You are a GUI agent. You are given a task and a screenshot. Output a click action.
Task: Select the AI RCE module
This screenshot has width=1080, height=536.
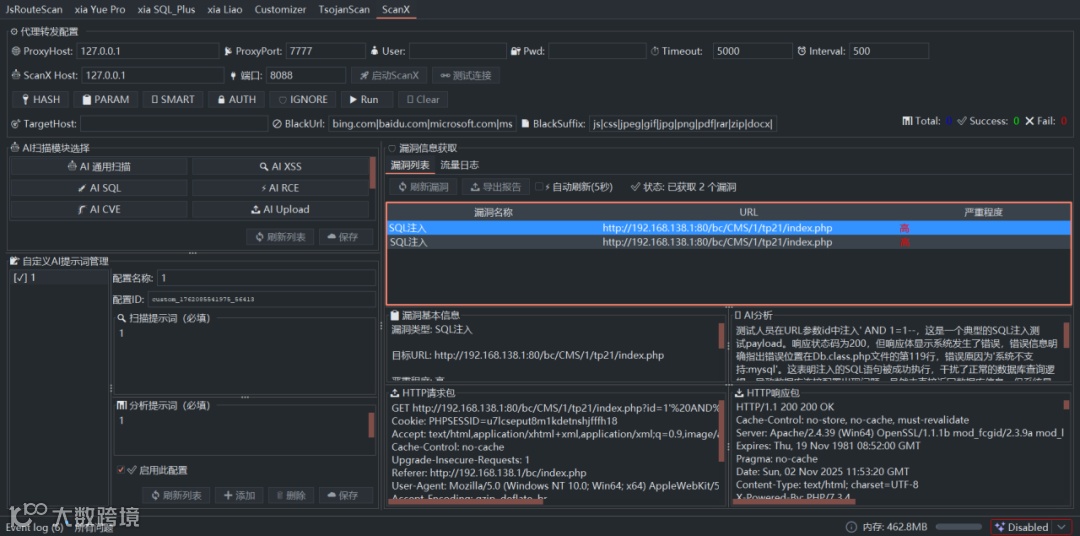coord(280,187)
